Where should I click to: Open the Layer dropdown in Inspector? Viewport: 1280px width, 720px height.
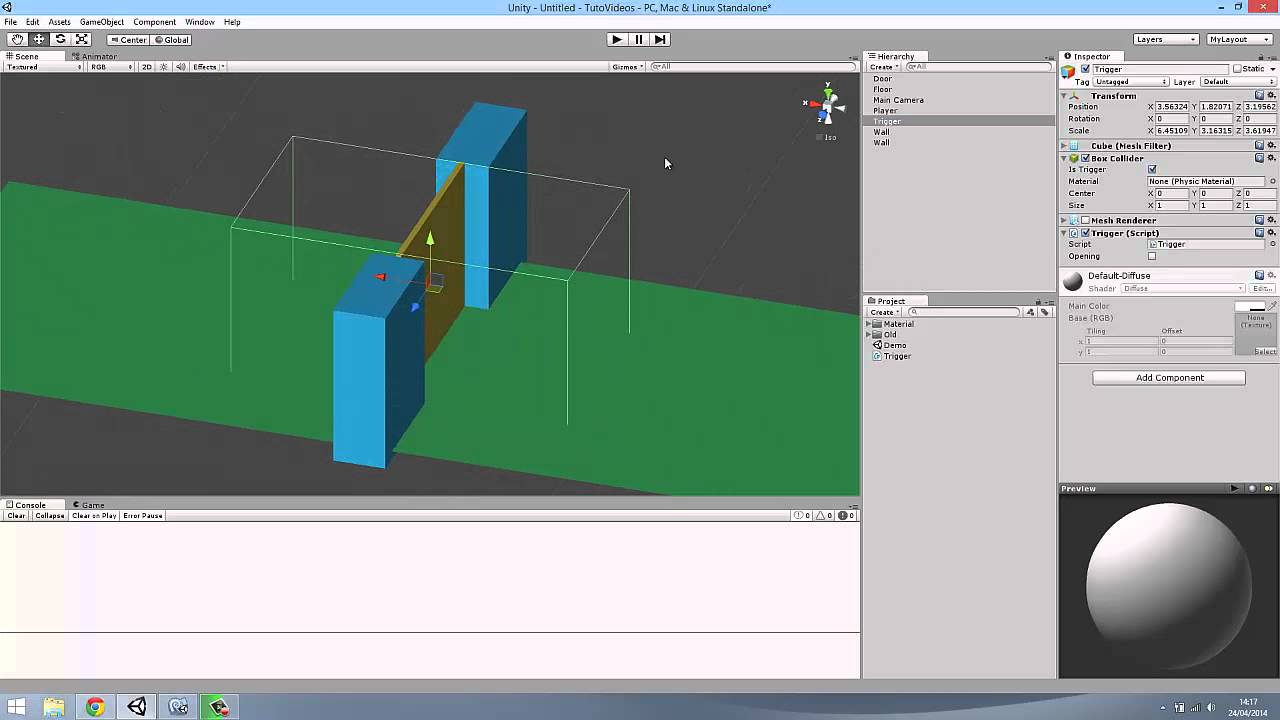pos(1236,82)
